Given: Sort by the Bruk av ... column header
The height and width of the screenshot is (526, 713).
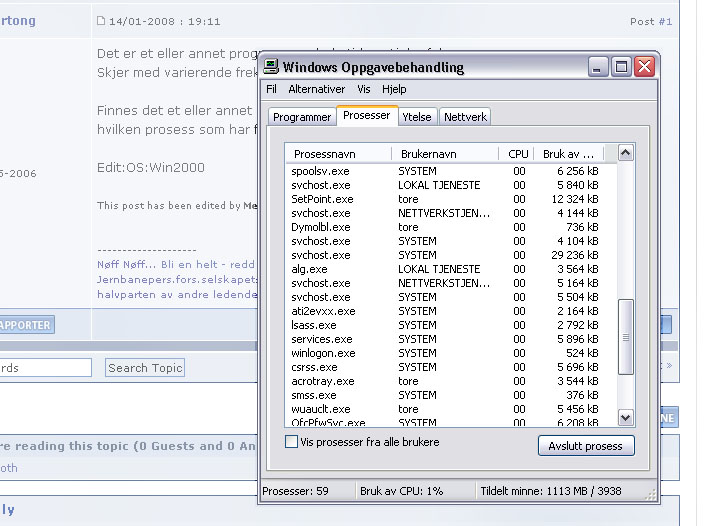Looking at the screenshot, I should [x=569, y=154].
